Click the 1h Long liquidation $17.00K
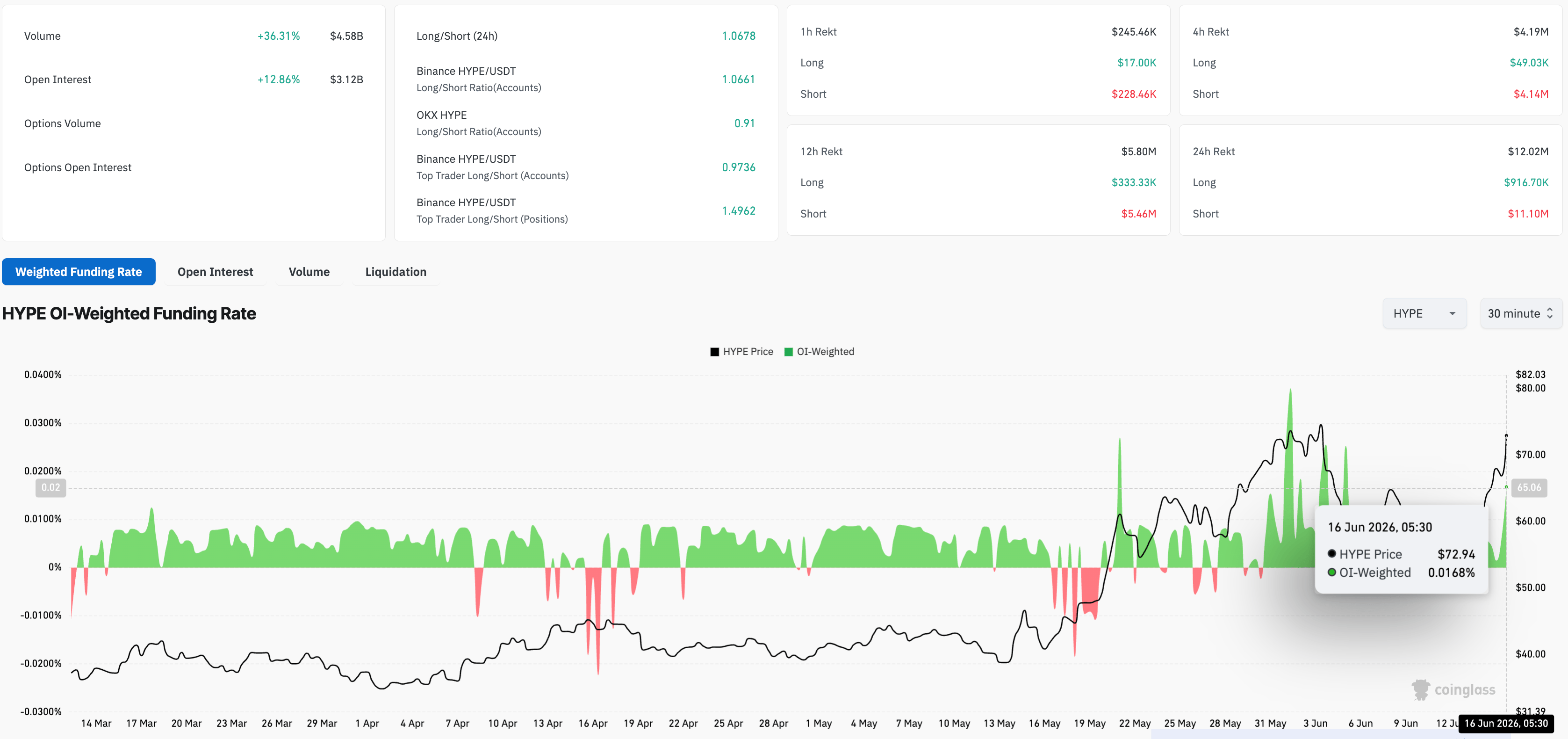The height and width of the screenshot is (739, 1568). coord(1137,63)
